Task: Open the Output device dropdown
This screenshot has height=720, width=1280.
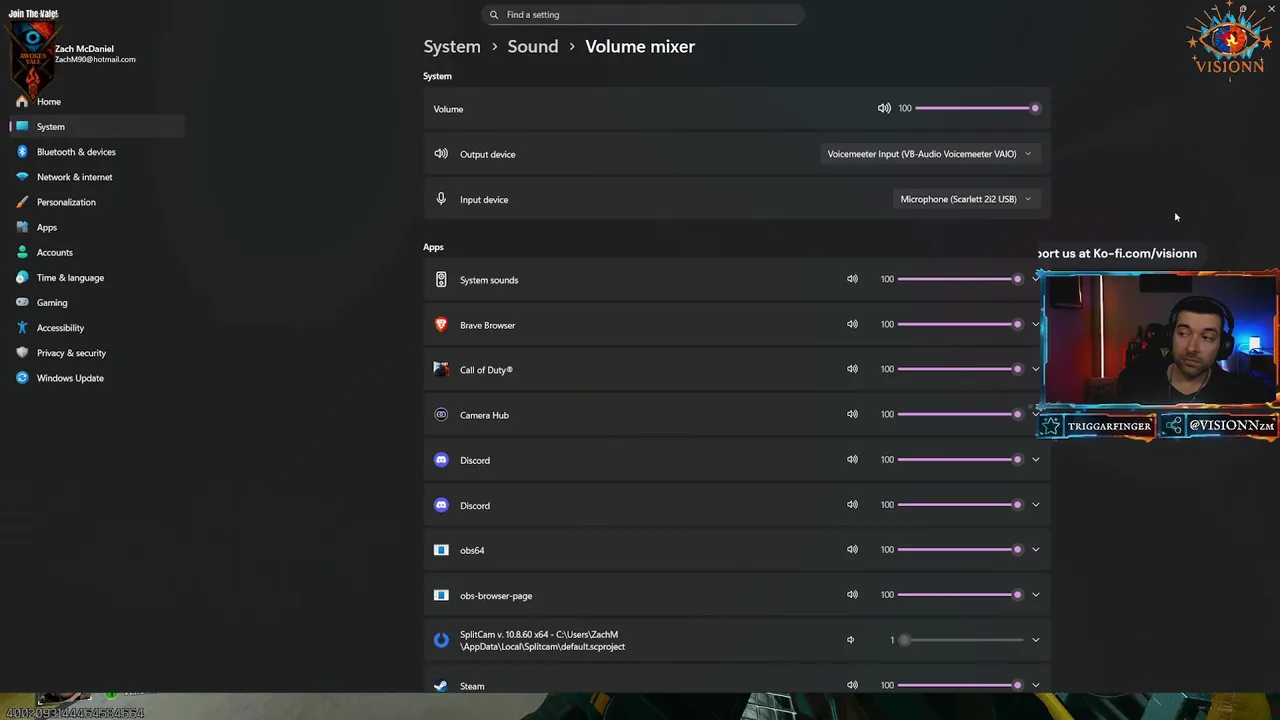Action: pyautogui.click(x=929, y=154)
